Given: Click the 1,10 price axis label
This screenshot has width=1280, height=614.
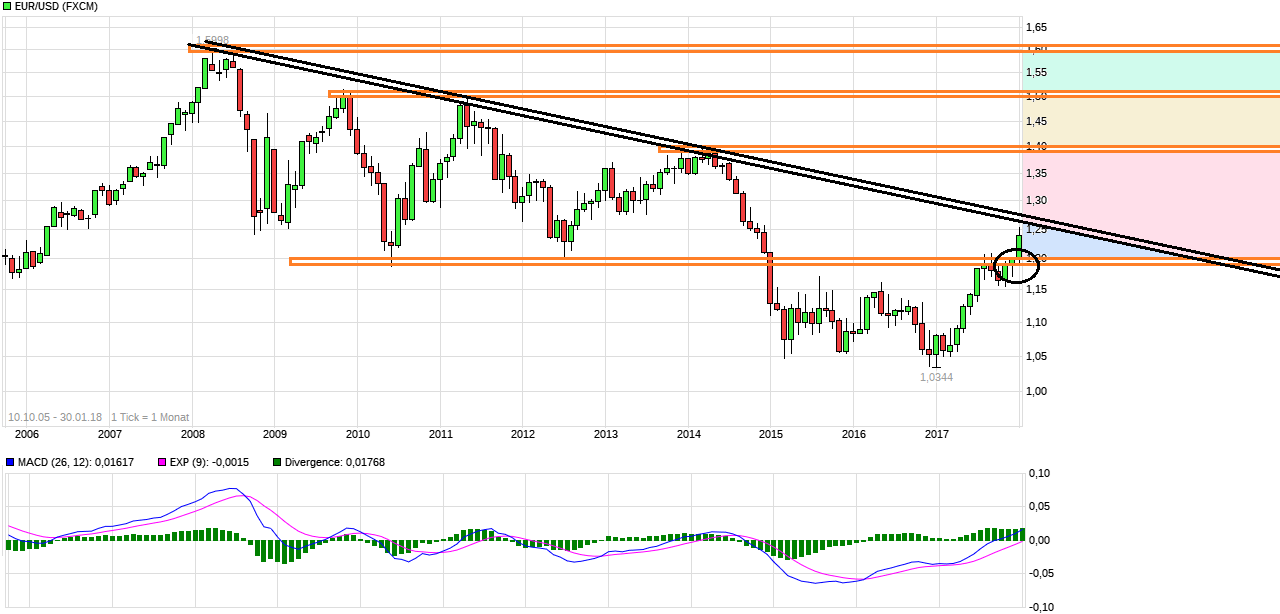Looking at the screenshot, I should [1036, 322].
